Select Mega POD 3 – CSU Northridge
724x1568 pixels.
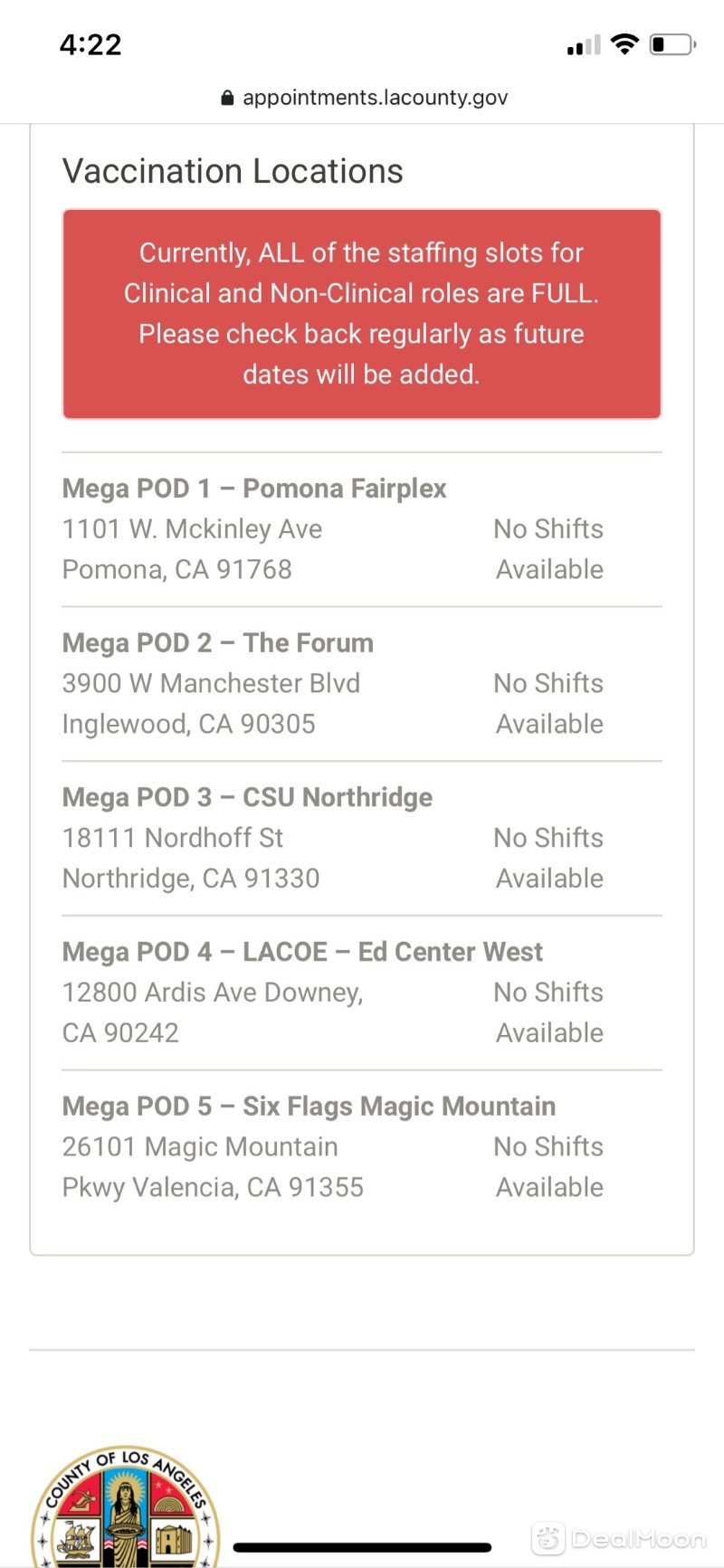pyautogui.click(x=362, y=839)
